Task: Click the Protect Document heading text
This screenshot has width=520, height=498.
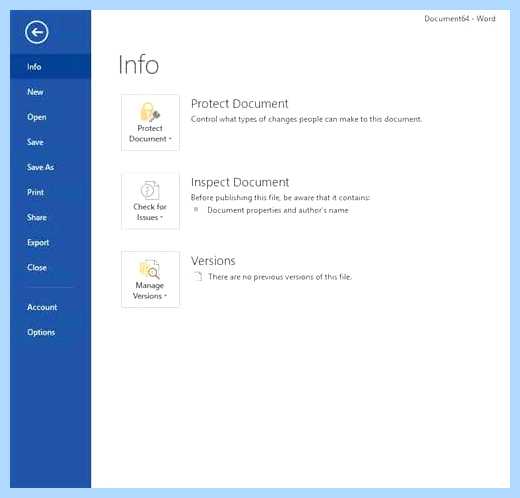Action: point(239,104)
